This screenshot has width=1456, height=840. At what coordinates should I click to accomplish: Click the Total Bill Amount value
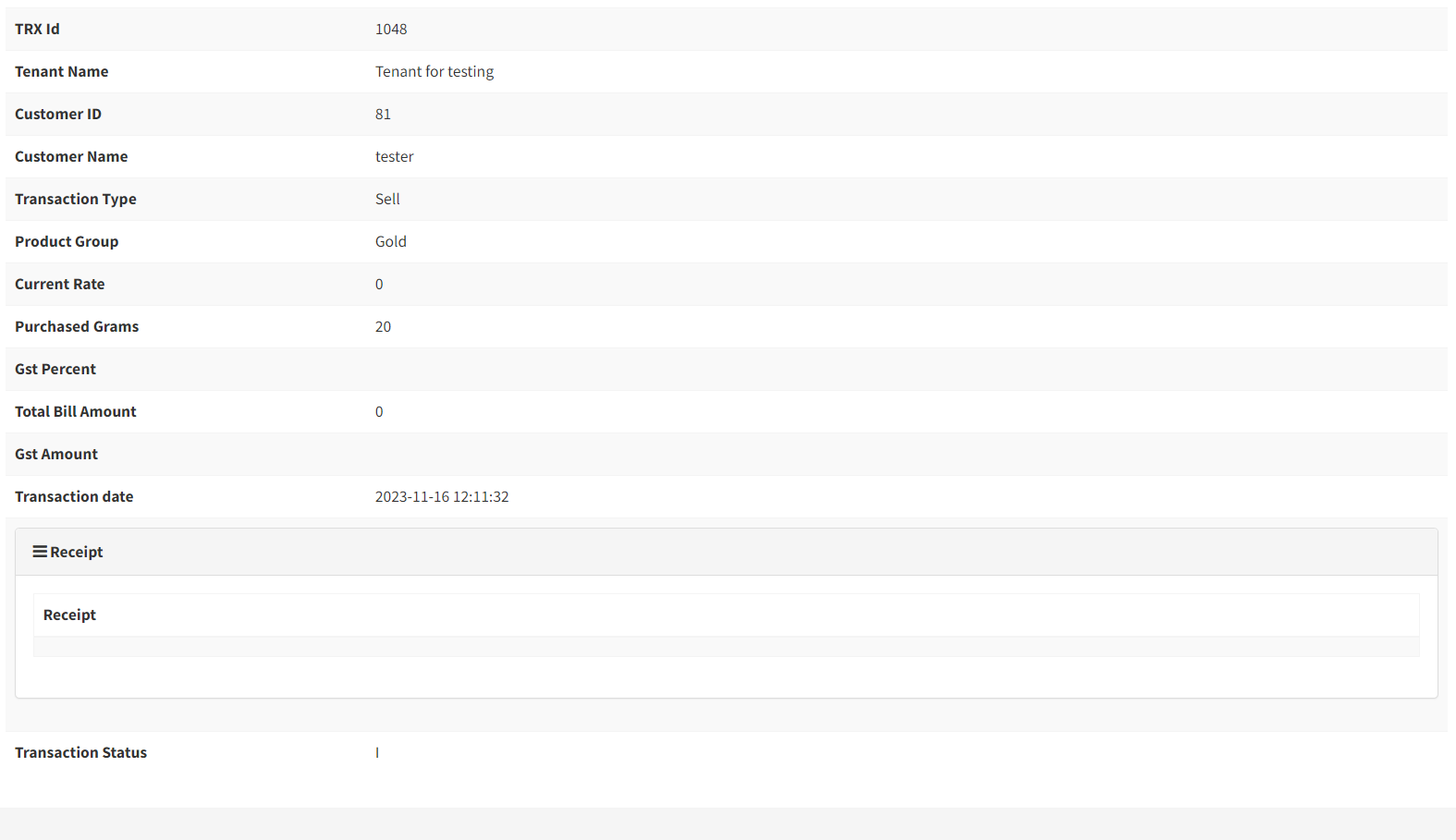click(379, 412)
